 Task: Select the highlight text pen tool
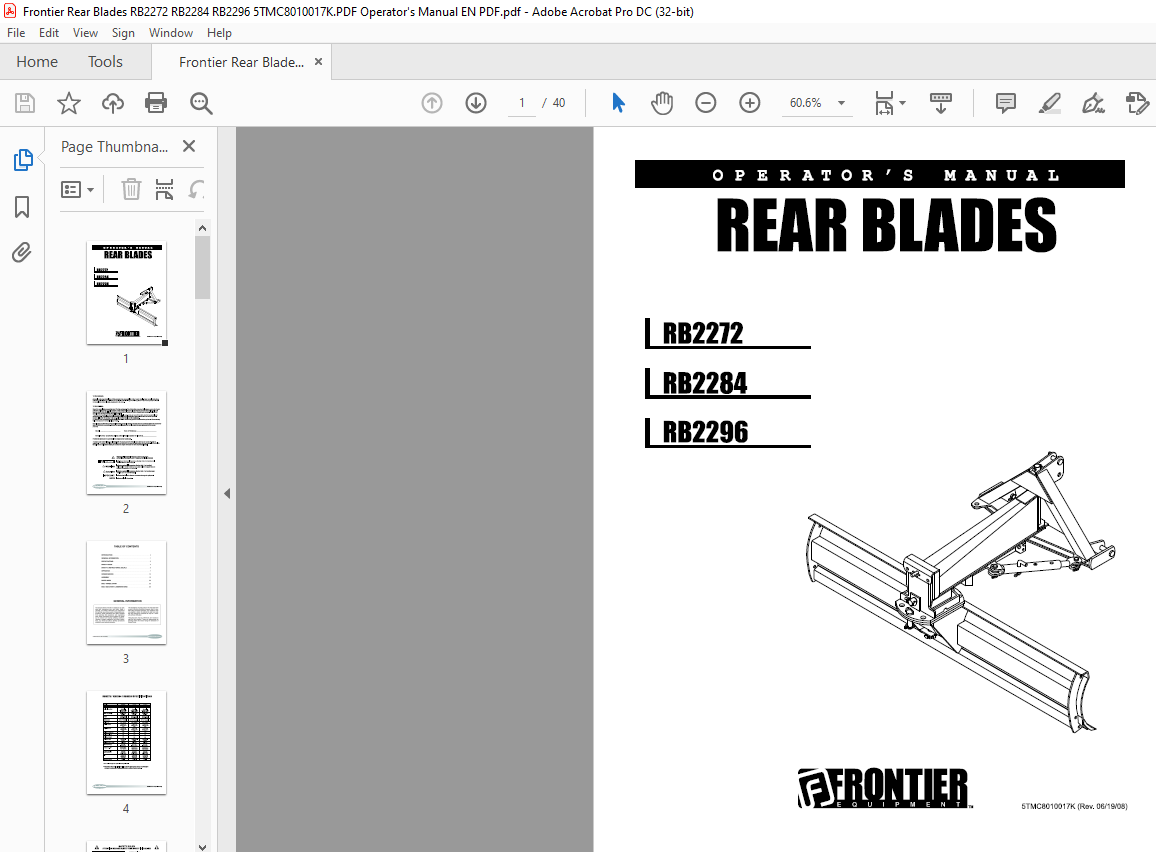[1050, 103]
